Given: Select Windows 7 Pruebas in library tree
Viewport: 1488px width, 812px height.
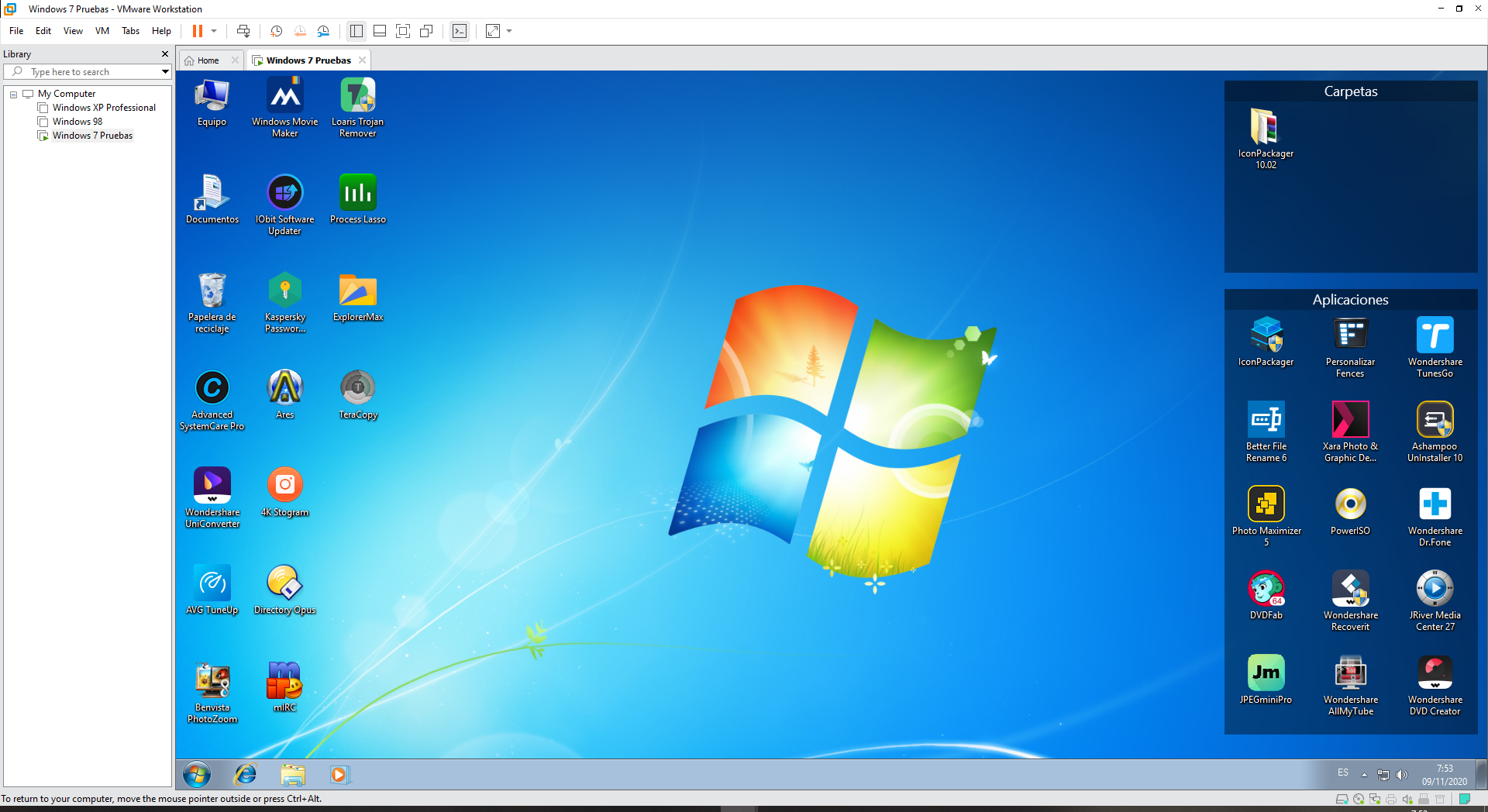Looking at the screenshot, I should (x=92, y=136).
